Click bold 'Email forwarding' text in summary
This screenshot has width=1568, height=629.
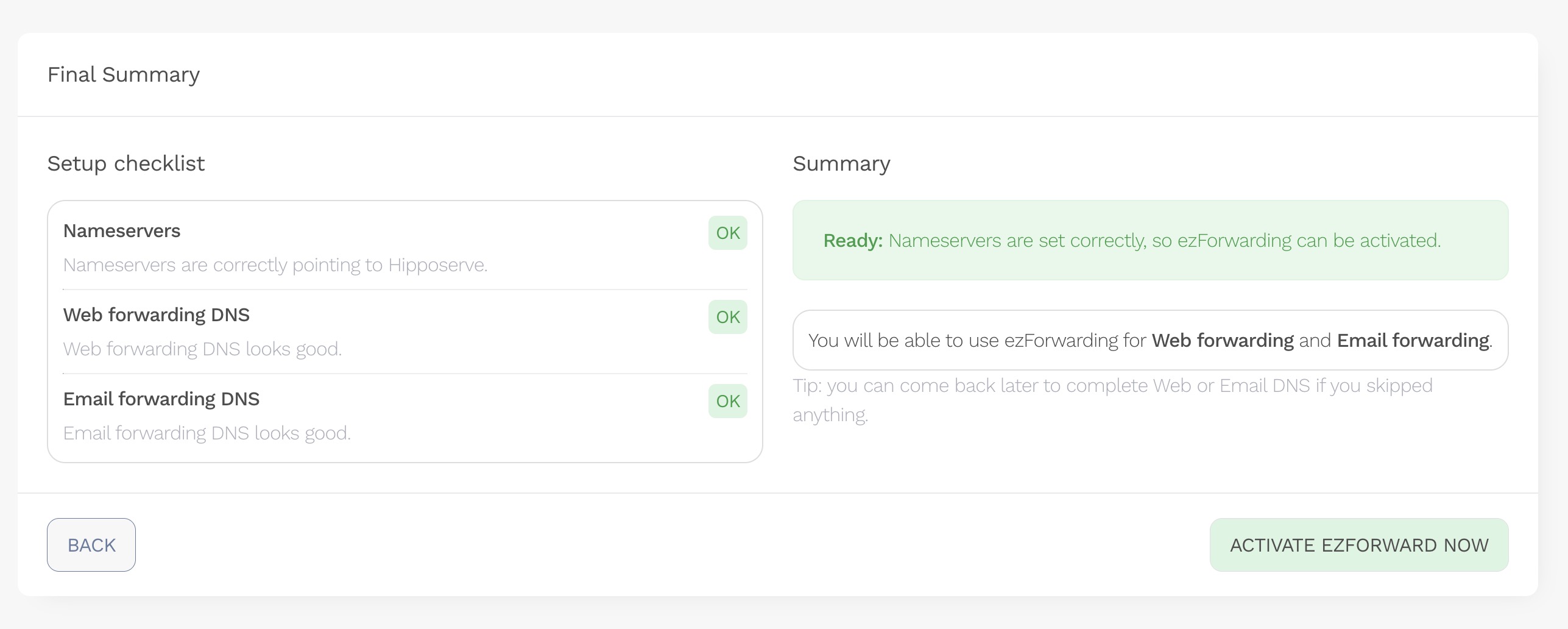coord(1413,340)
